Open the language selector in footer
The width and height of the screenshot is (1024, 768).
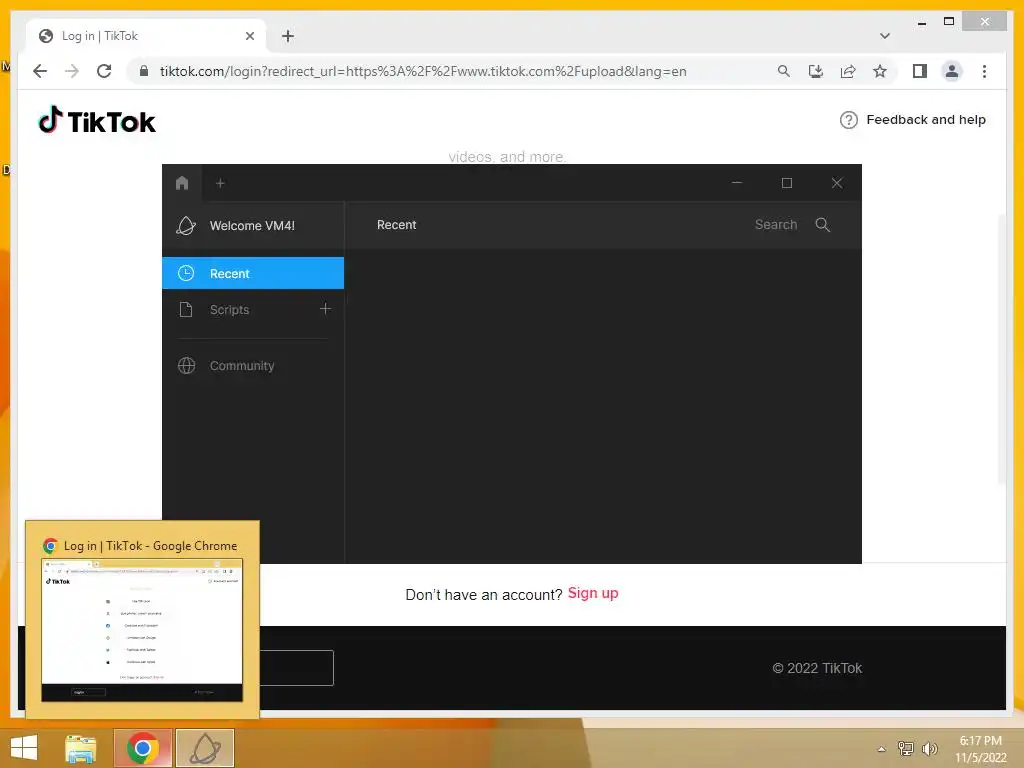click(296, 667)
